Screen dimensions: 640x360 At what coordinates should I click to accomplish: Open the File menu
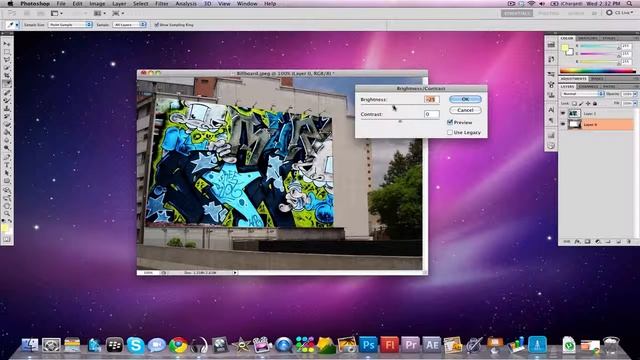pyautogui.click(x=61, y=4)
